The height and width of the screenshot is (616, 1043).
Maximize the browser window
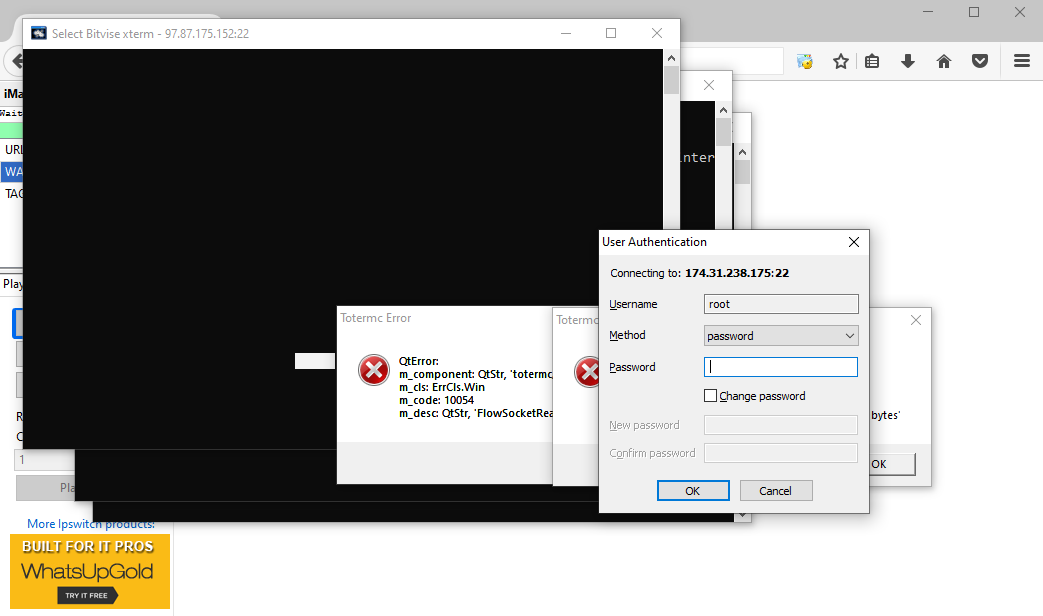pyautogui.click(x=974, y=12)
